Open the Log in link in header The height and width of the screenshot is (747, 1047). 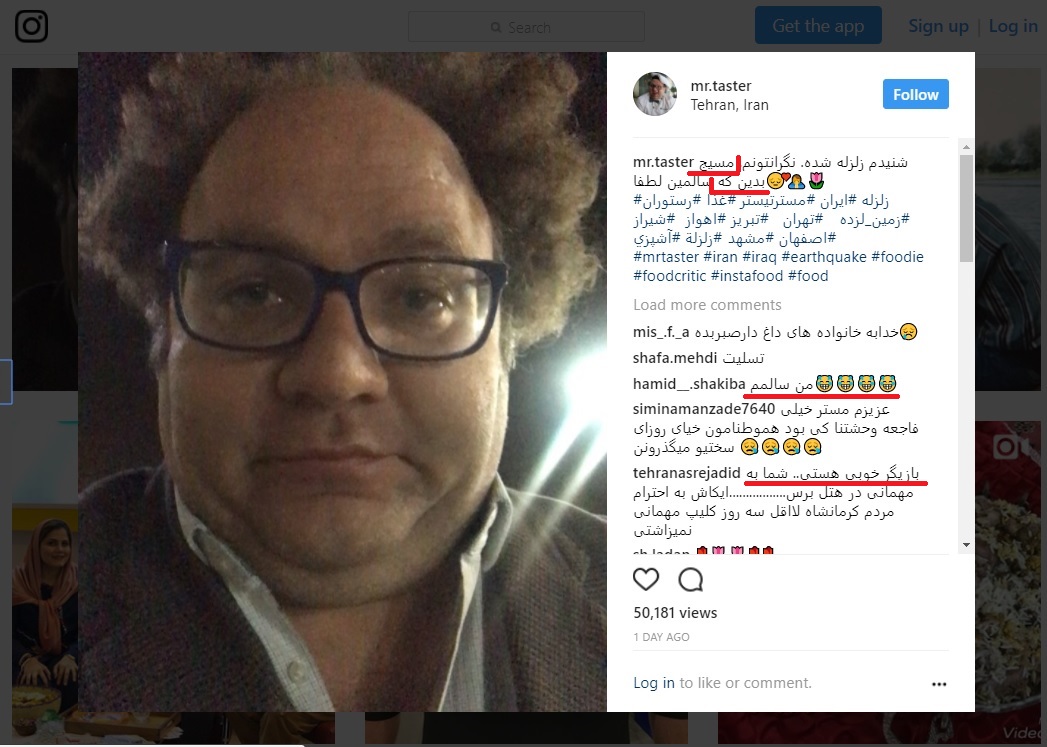pos(1013,26)
